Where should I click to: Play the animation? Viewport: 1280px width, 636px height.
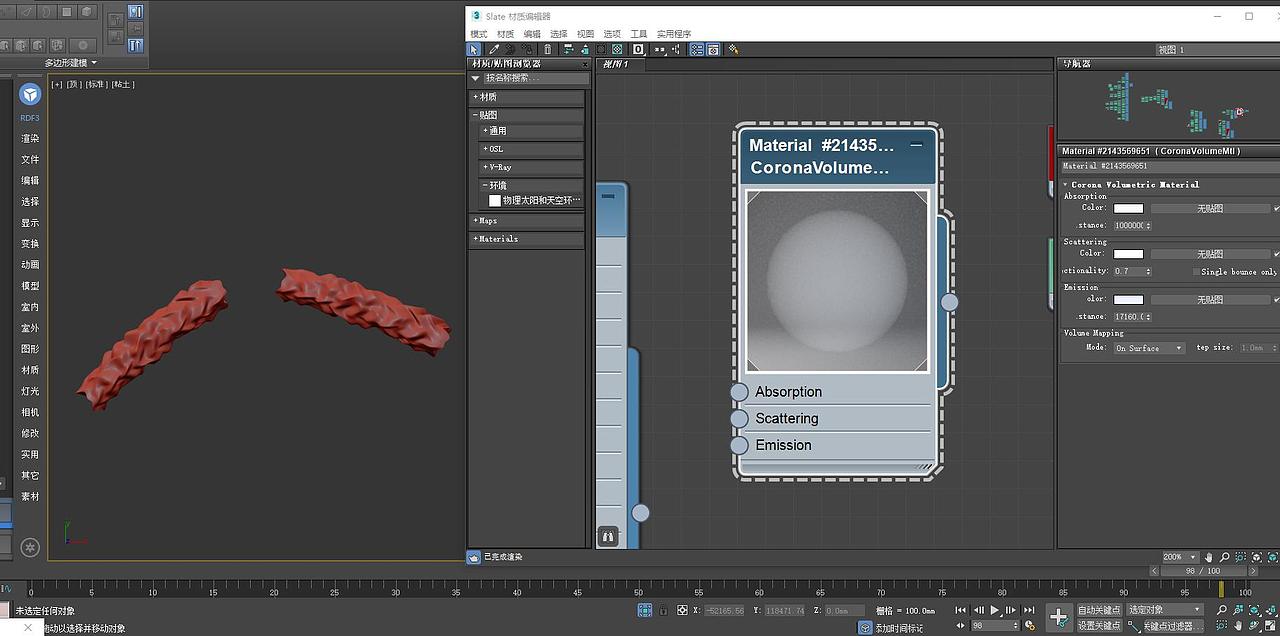(995, 610)
